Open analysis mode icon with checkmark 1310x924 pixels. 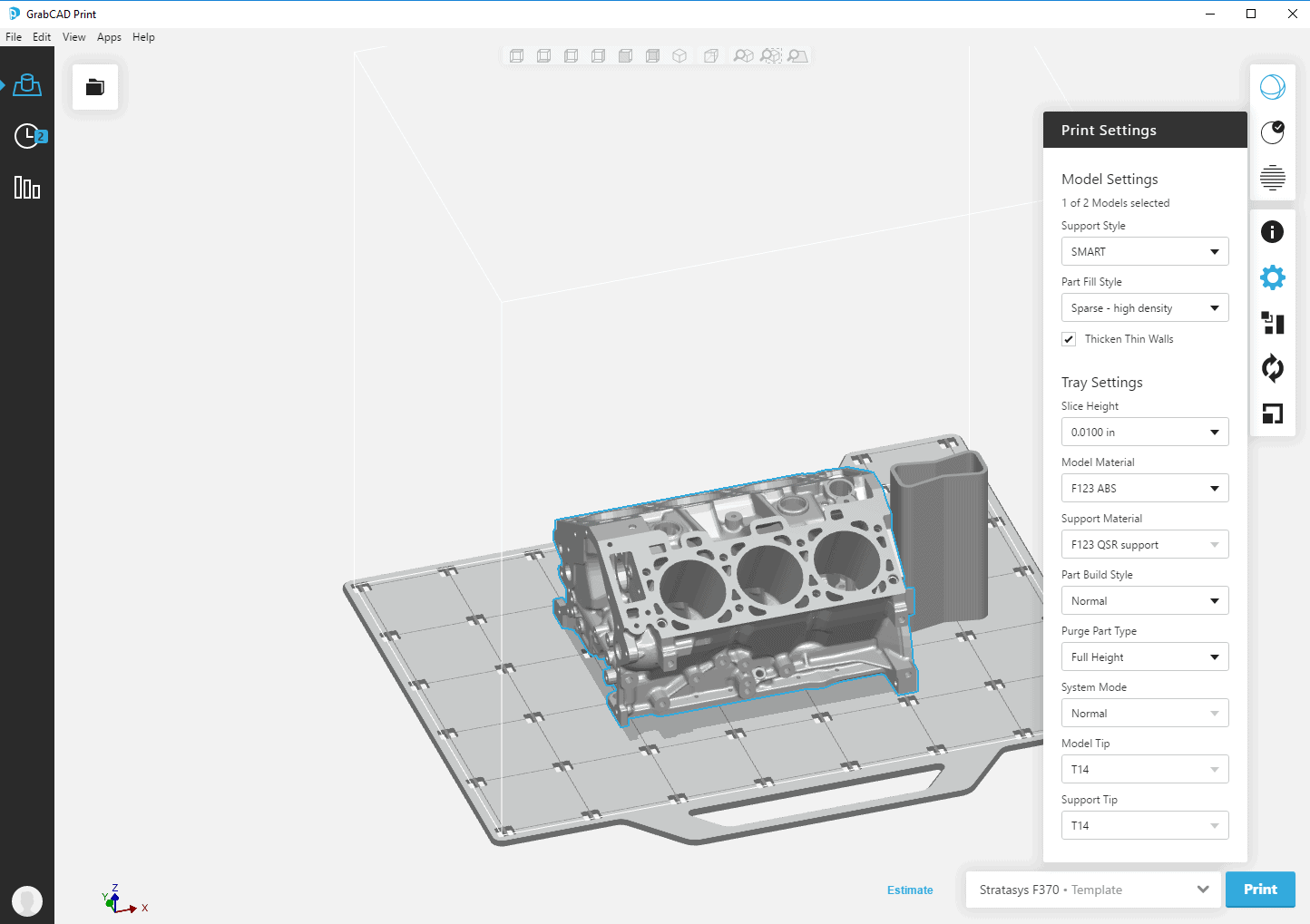[1273, 132]
